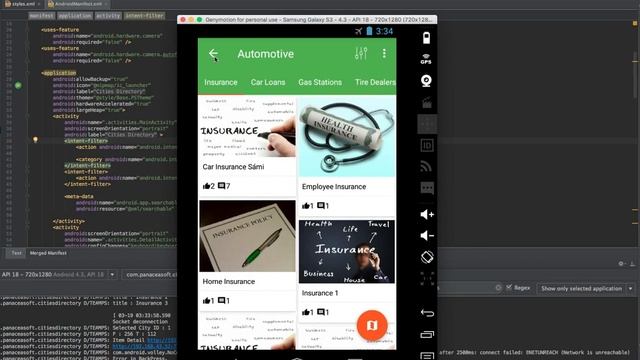This screenshot has height=360, width=640.
Task: Click the thumbs-up icon on Employee Insurance
Action: pos(306,206)
